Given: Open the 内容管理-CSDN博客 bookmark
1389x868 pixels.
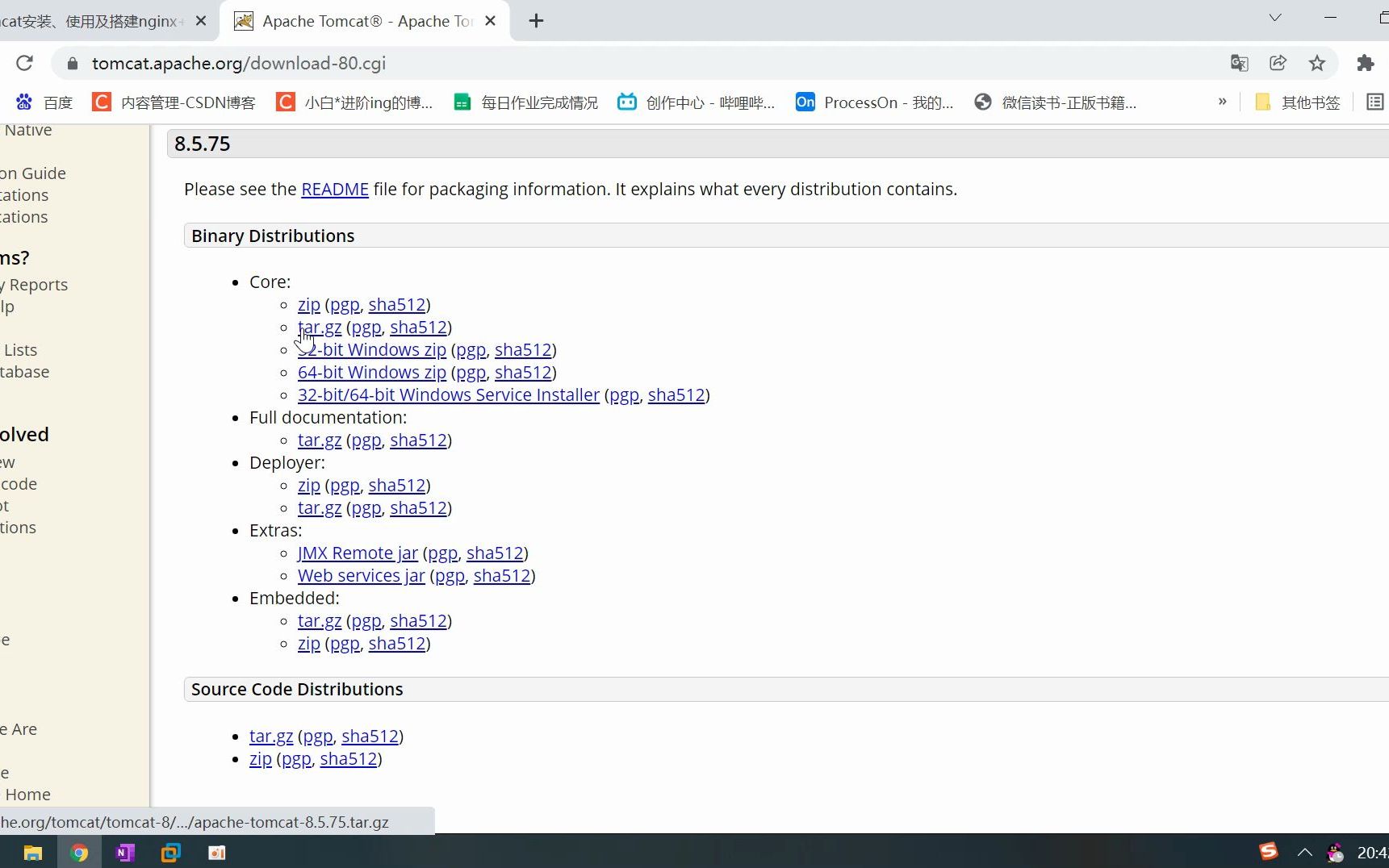Looking at the screenshot, I should click(x=174, y=102).
